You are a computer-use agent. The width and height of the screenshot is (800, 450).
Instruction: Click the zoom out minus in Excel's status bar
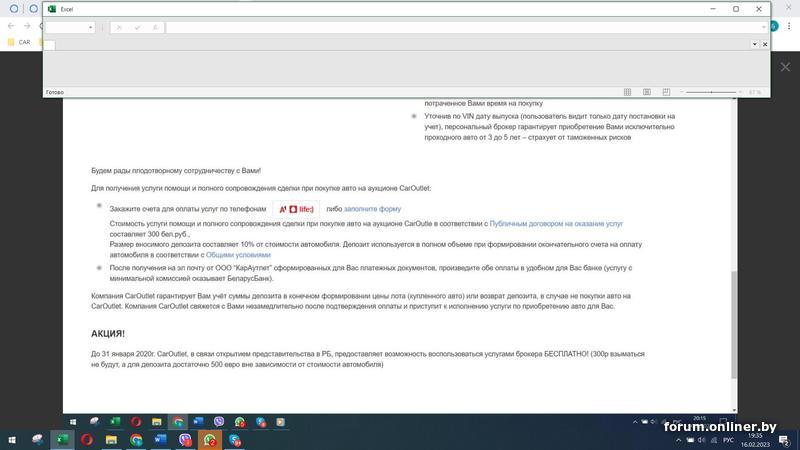coord(681,92)
